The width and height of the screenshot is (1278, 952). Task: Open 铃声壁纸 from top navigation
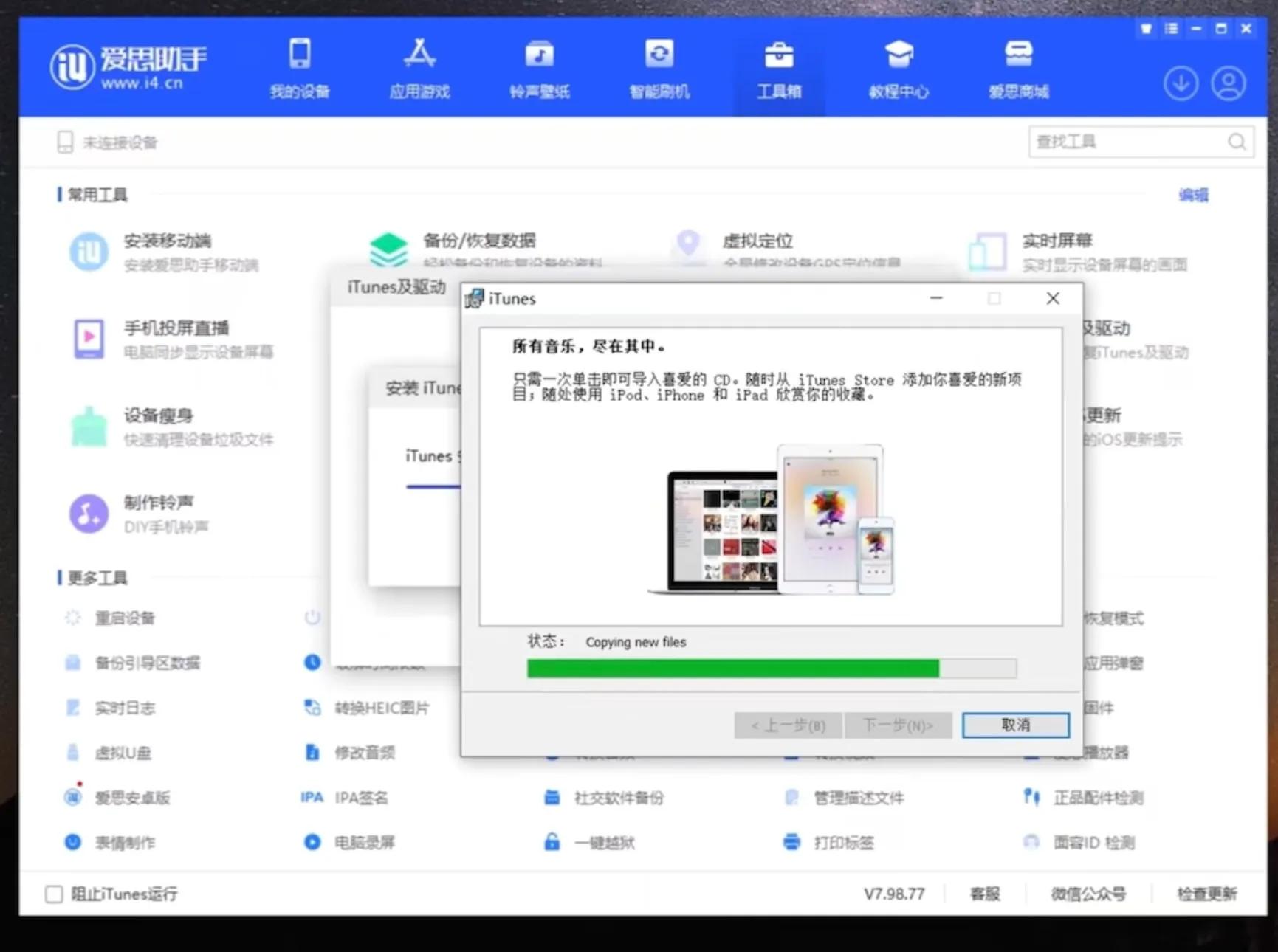pyautogui.click(x=538, y=66)
